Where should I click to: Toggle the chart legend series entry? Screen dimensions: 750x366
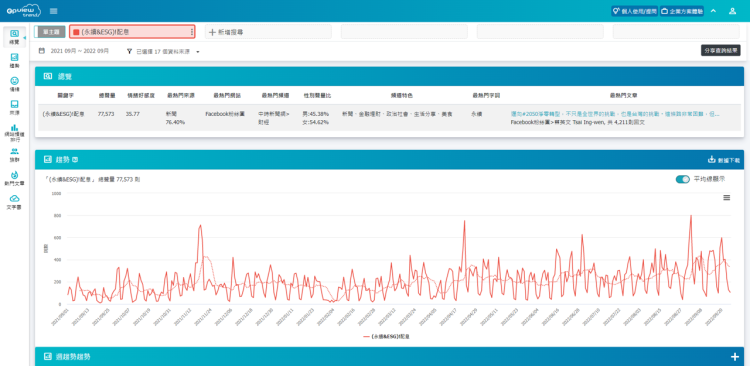[x=386, y=336]
